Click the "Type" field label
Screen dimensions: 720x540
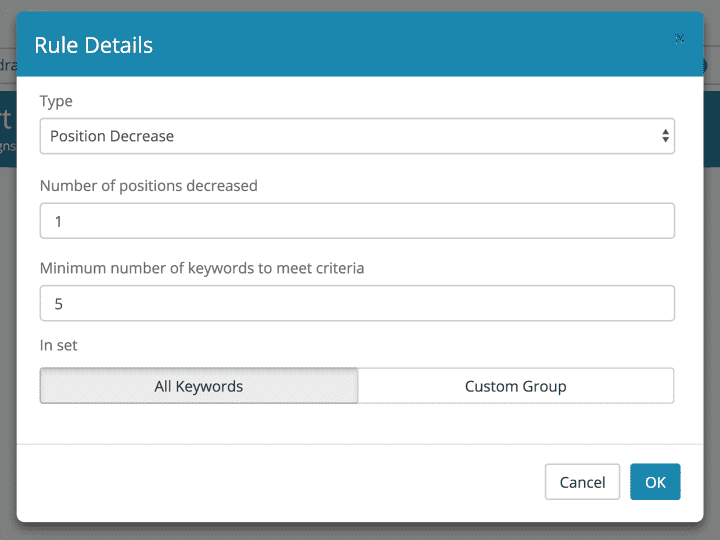(56, 102)
